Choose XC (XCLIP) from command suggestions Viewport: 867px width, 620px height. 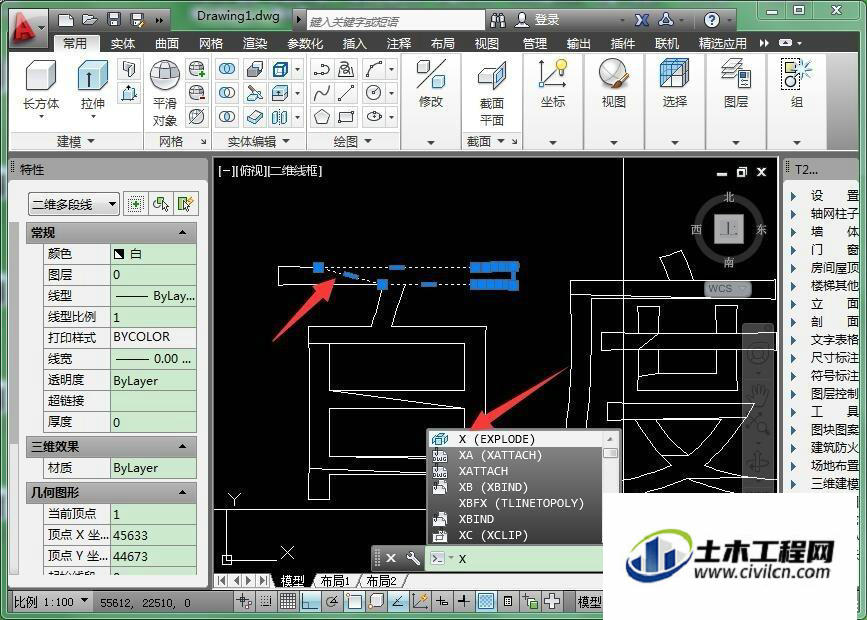515,535
